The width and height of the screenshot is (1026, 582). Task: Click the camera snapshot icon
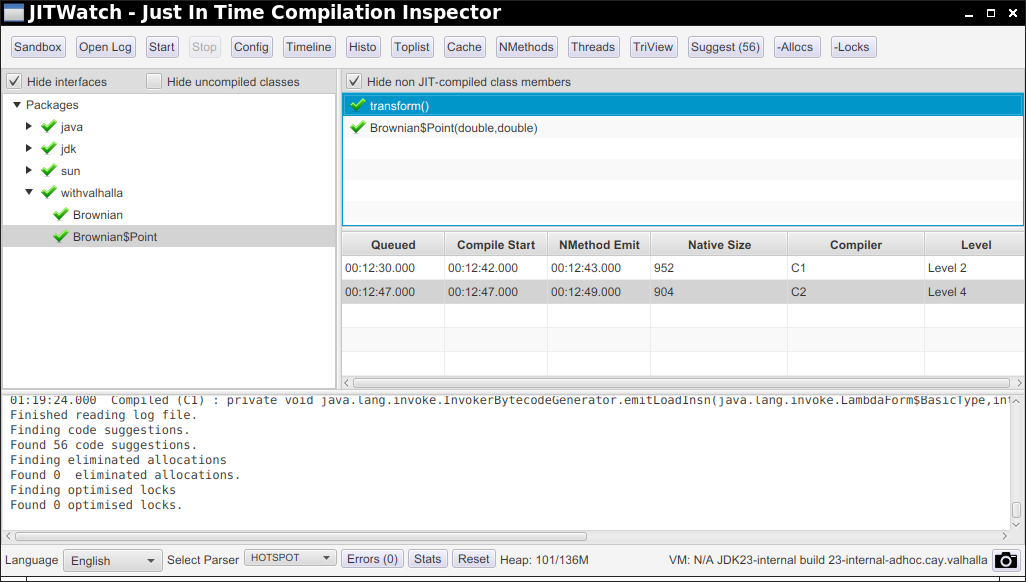(x=1006, y=561)
